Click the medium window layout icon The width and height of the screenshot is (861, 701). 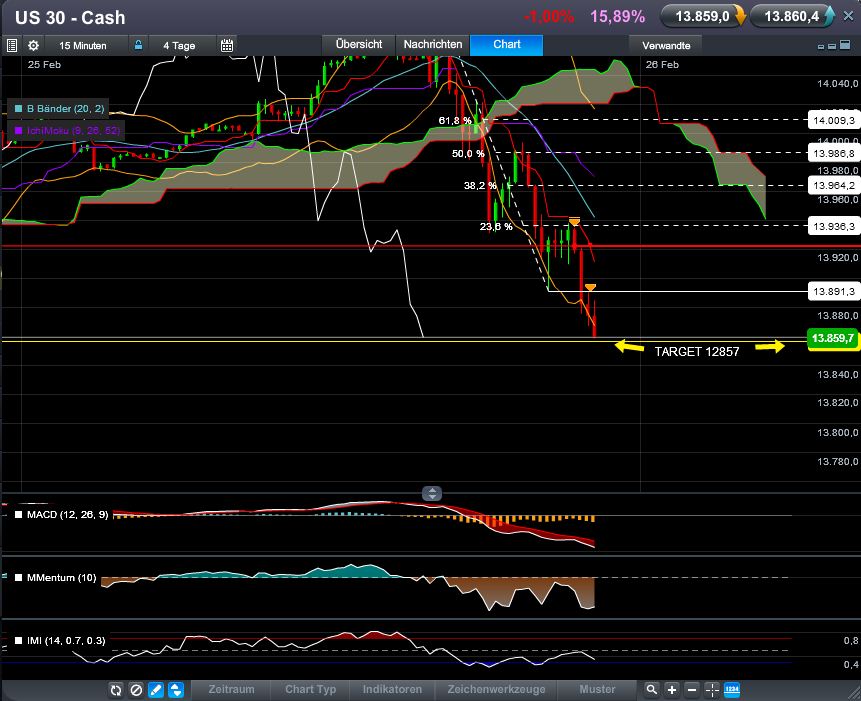tap(832, 47)
